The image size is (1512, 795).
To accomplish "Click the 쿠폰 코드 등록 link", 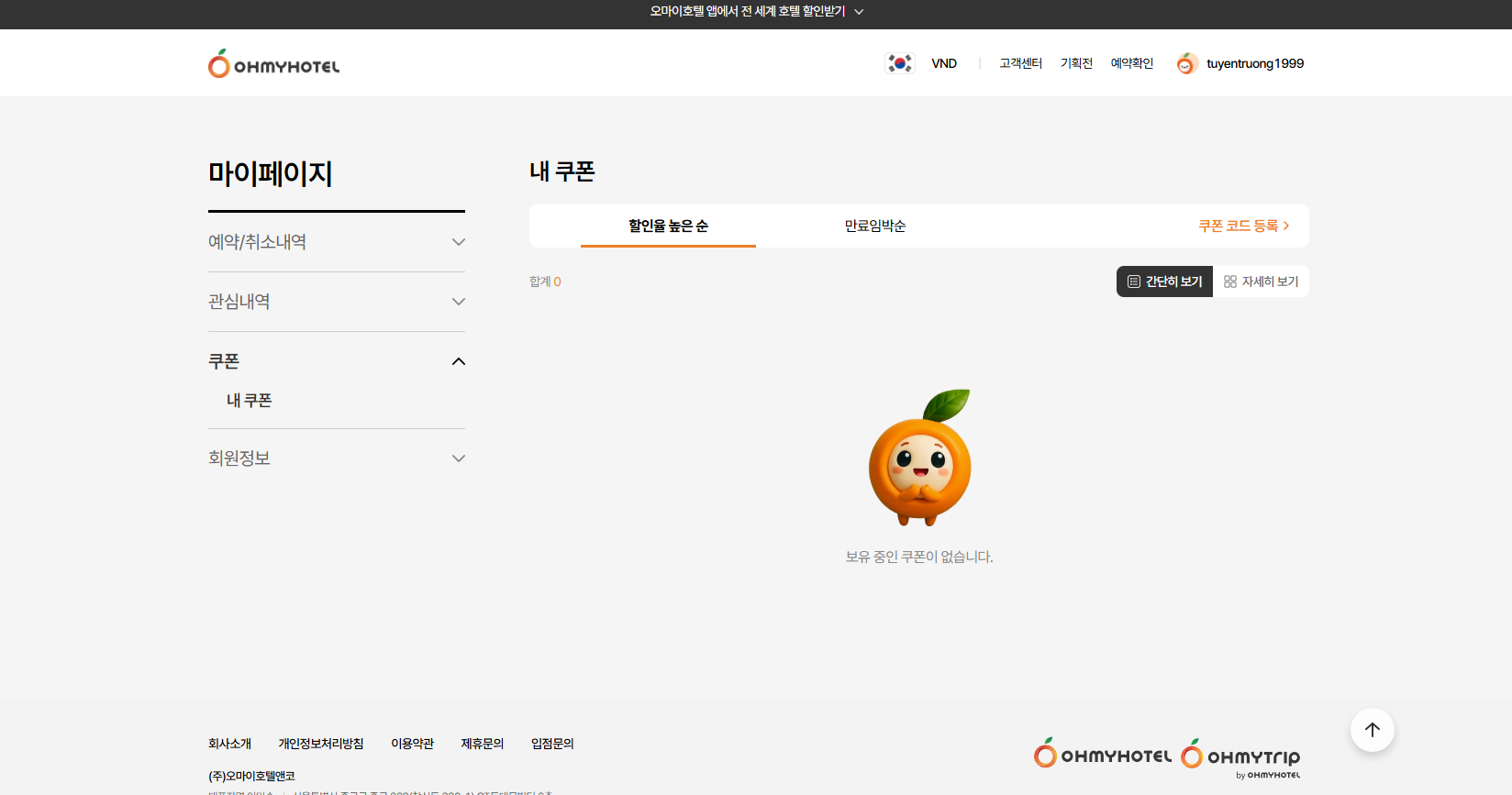I will pos(1244,226).
